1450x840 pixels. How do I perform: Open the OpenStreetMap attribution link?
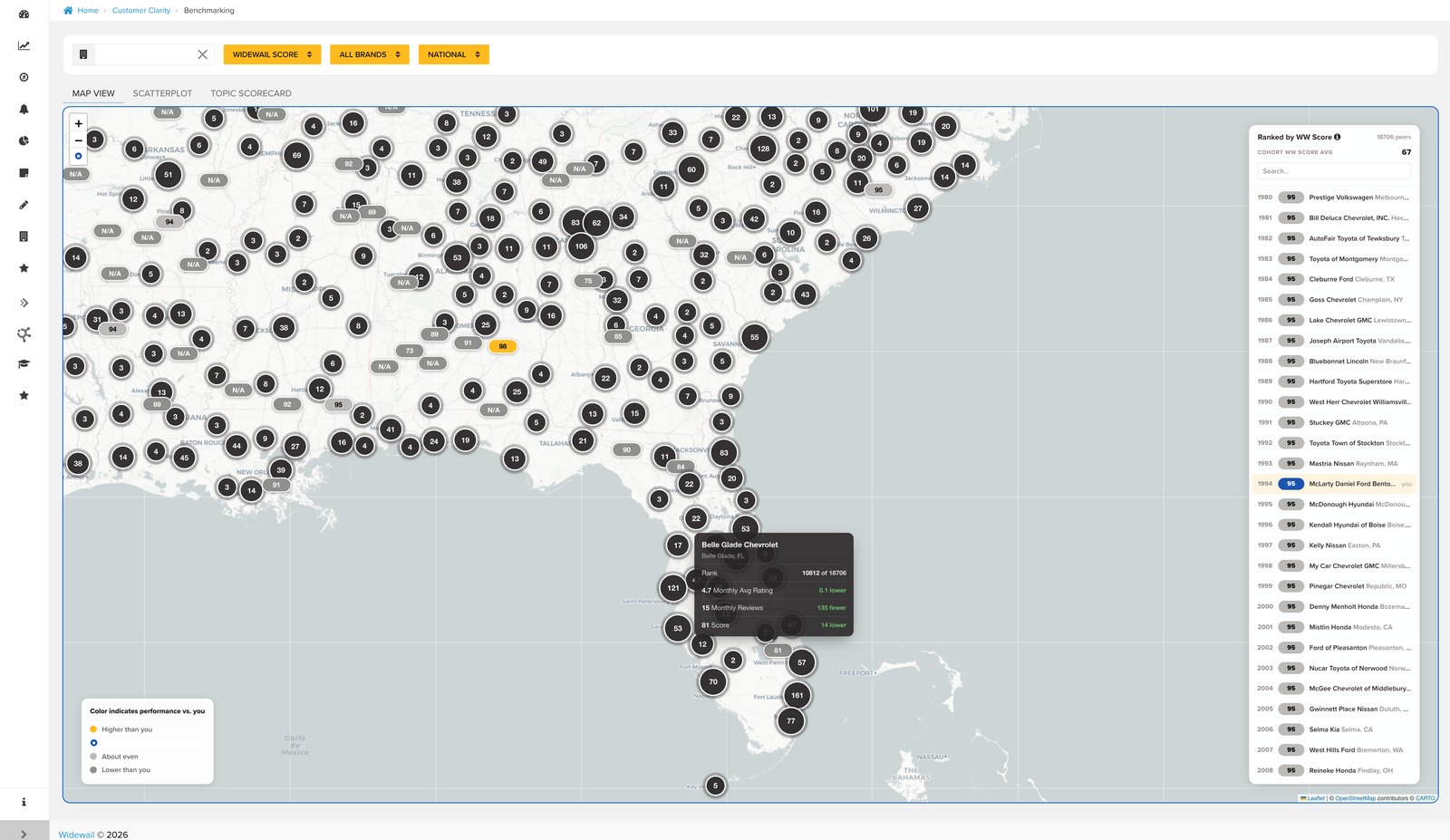1355,798
